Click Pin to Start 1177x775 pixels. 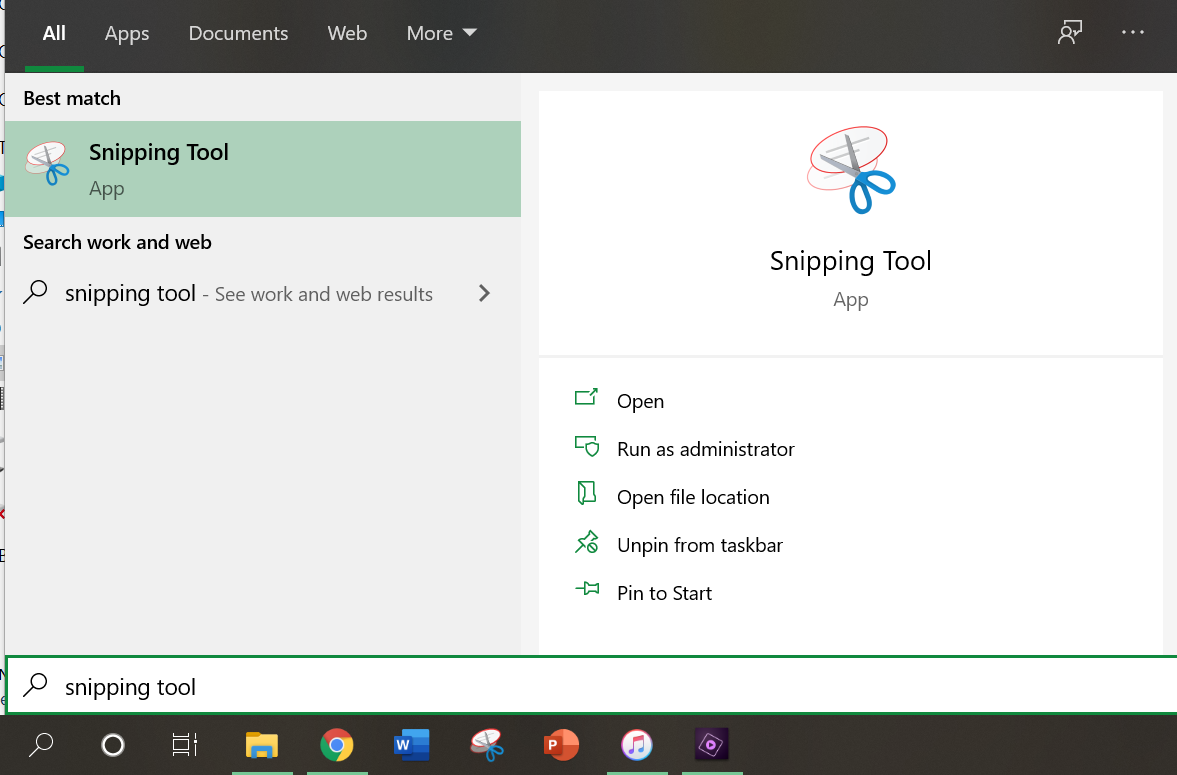pyautogui.click(x=663, y=592)
